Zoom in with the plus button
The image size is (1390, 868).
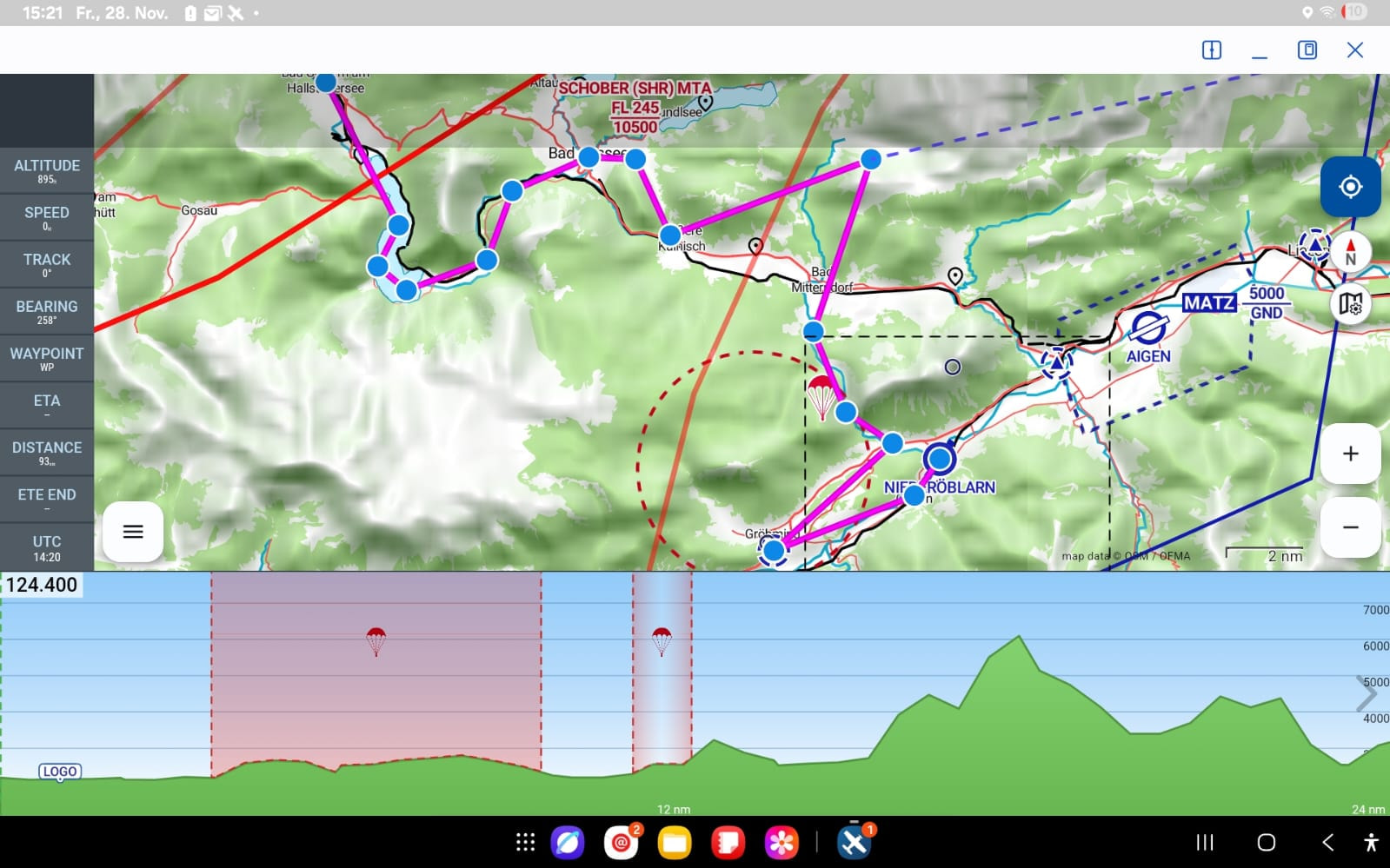pyautogui.click(x=1350, y=454)
